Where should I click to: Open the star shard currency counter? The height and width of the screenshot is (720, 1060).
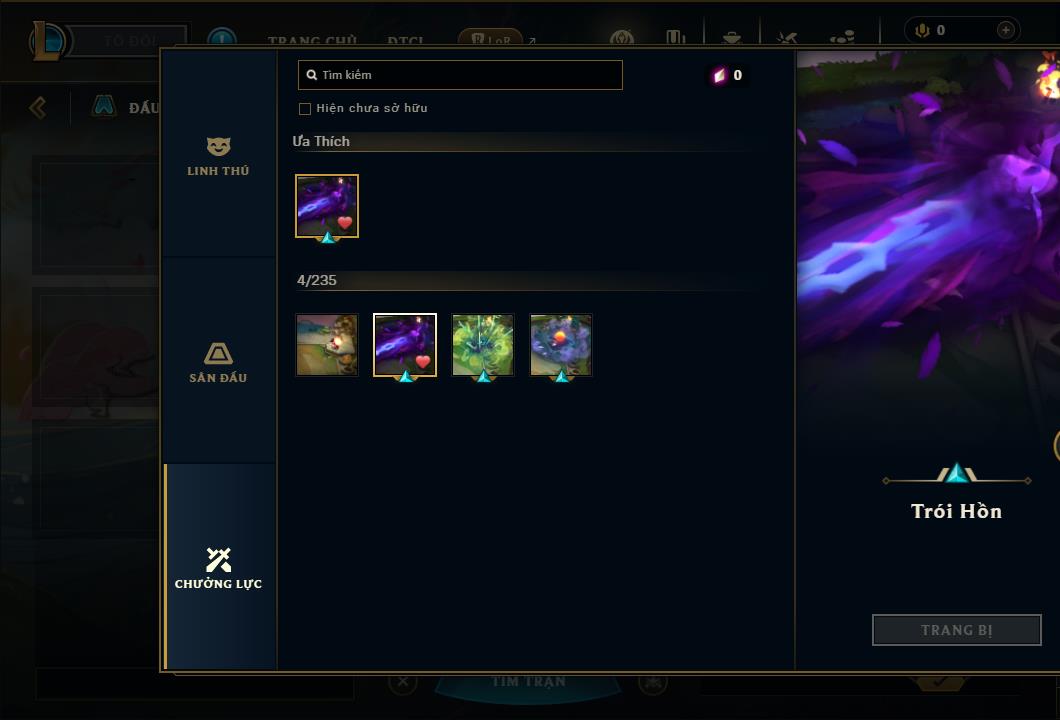point(728,75)
